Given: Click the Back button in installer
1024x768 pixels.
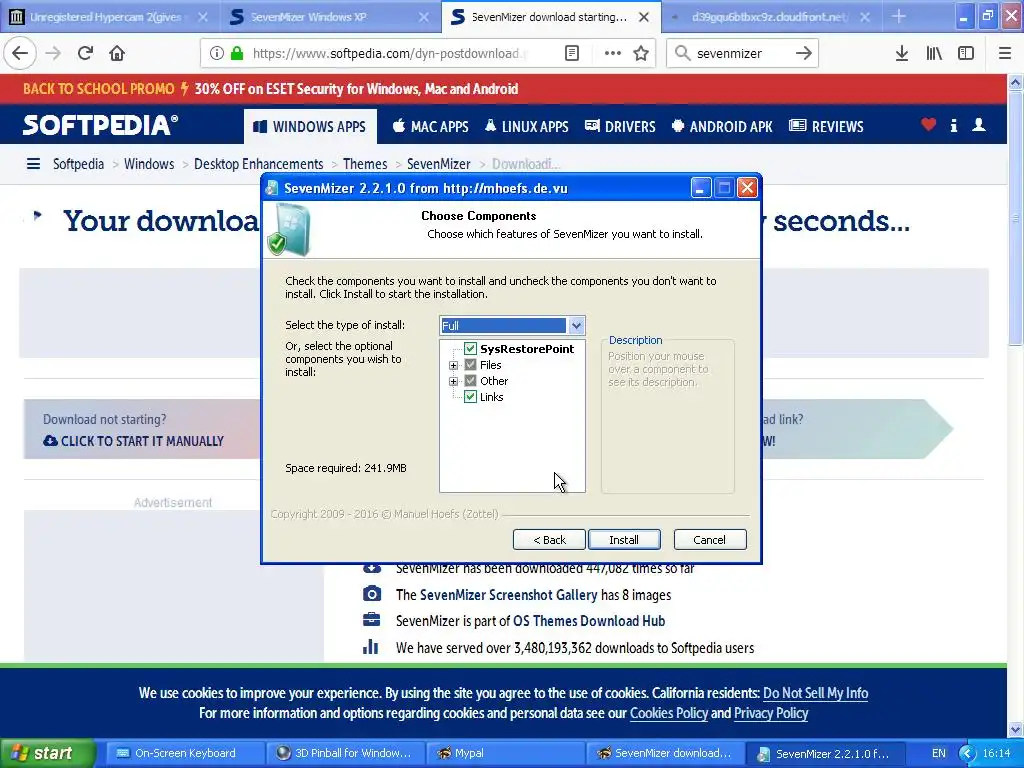Looking at the screenshot, I should coord(549,539).
